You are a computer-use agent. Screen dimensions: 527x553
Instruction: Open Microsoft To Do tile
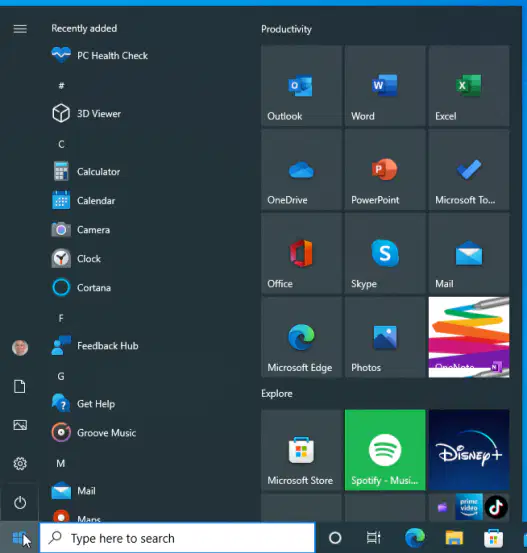469,170
